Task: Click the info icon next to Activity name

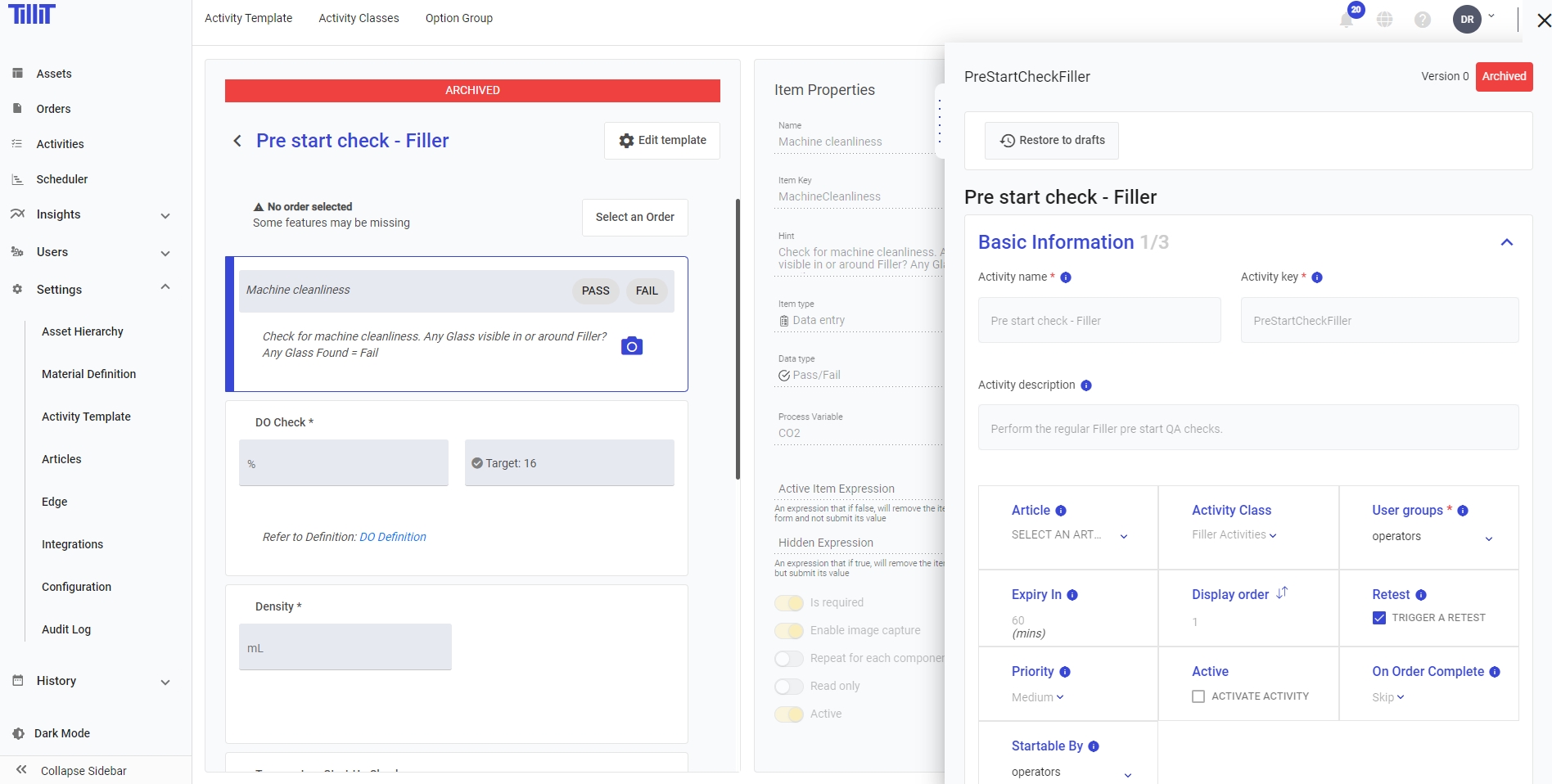Action: [1066, 277]
